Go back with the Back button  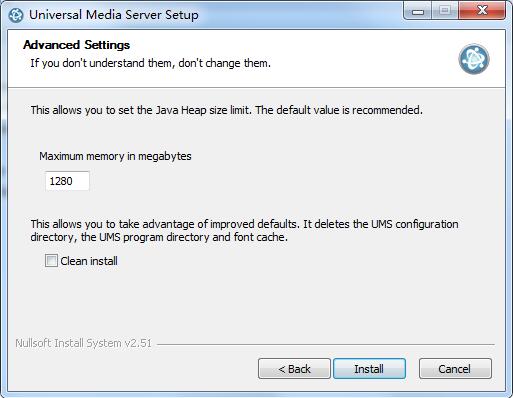(x=294, y=369)
